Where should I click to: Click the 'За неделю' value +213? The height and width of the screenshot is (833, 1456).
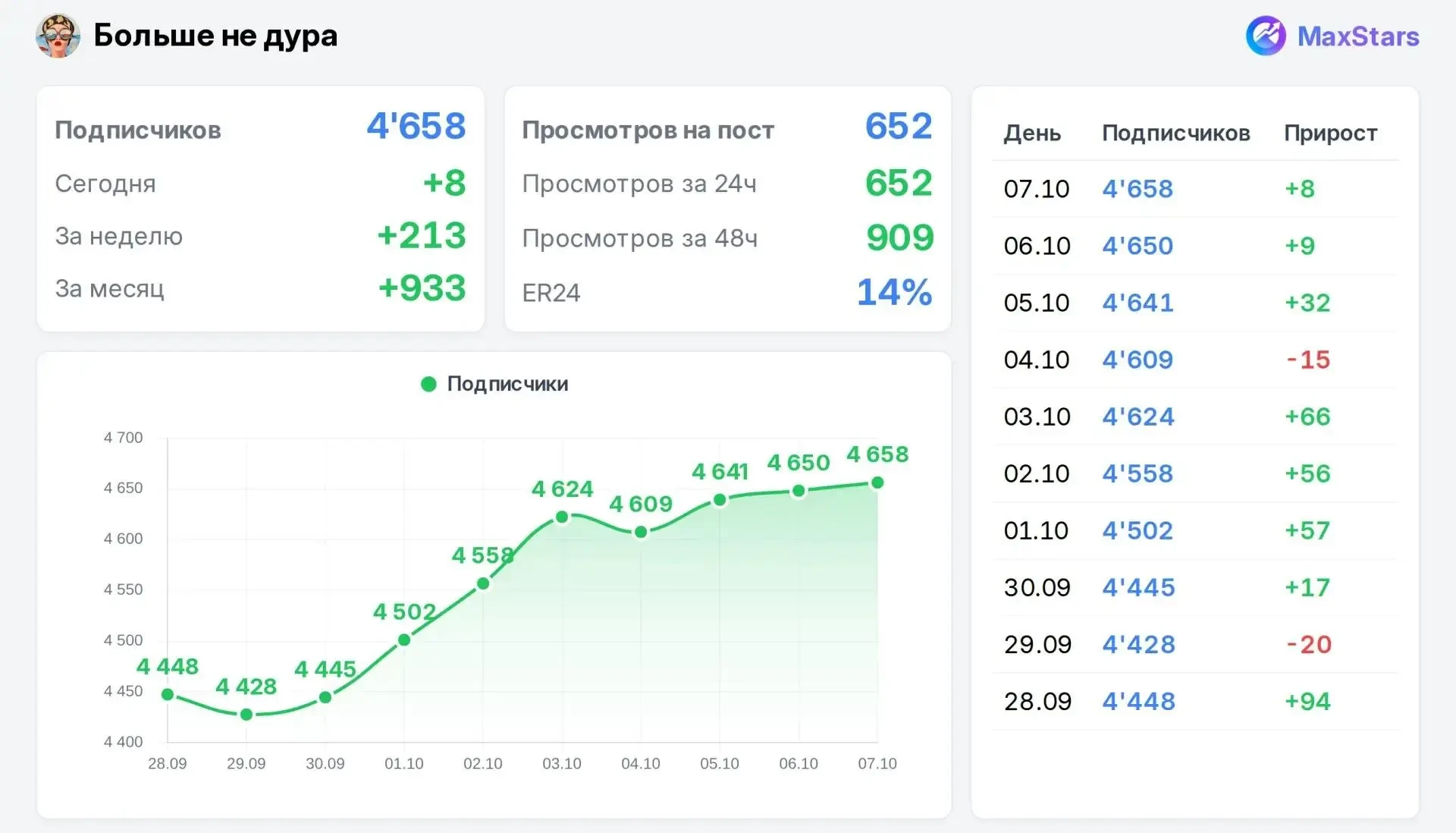tap(422, 235)
